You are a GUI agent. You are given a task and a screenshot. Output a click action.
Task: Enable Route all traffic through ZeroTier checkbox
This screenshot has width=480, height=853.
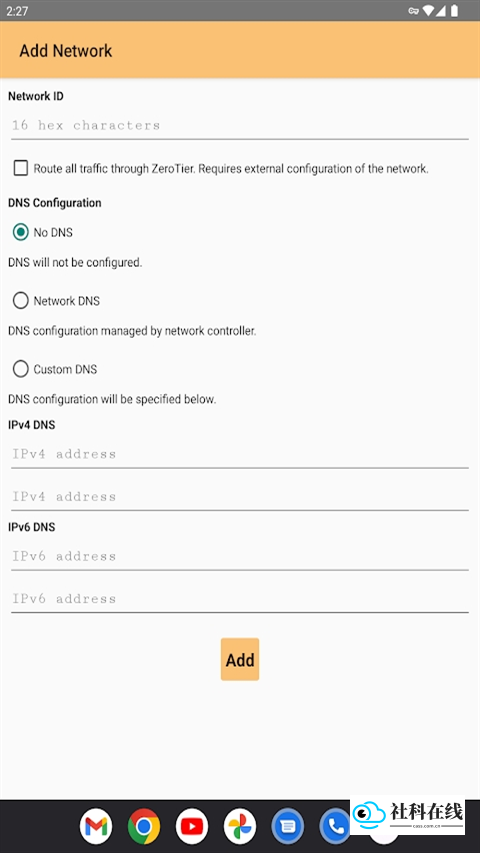pos(21,168)
